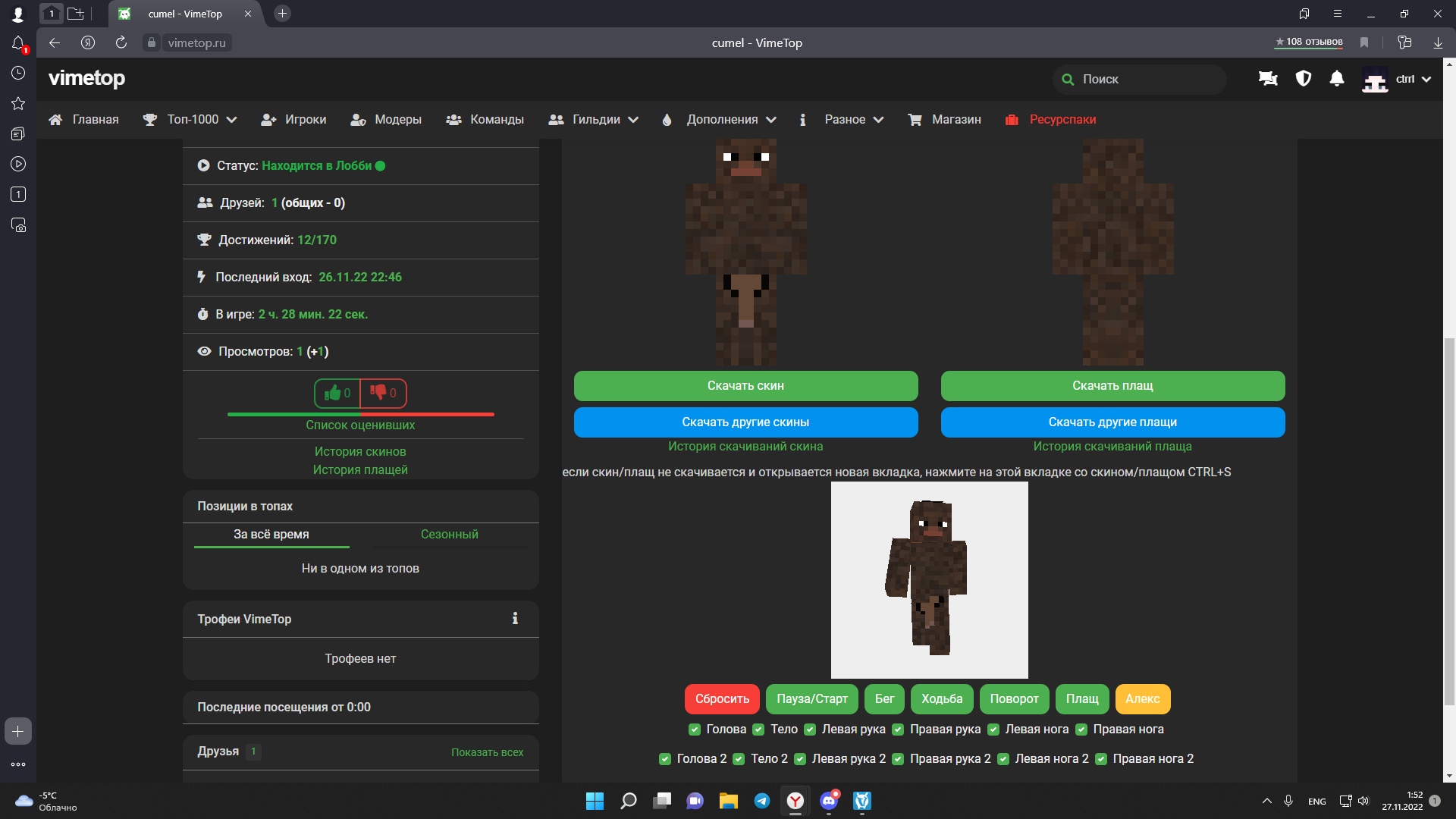
Task: Toggle the Левая рука checkbox
Action: [810, 730]
